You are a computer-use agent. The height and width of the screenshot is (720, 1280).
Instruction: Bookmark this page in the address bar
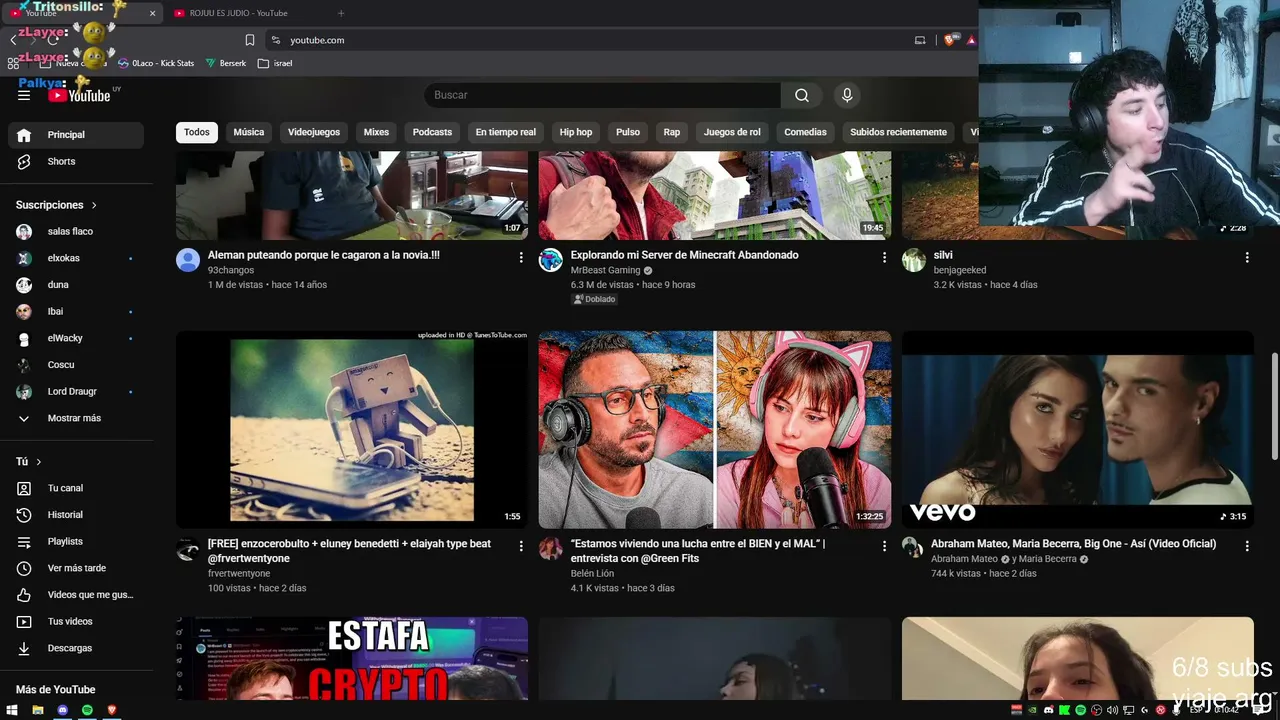click(250, 40)
